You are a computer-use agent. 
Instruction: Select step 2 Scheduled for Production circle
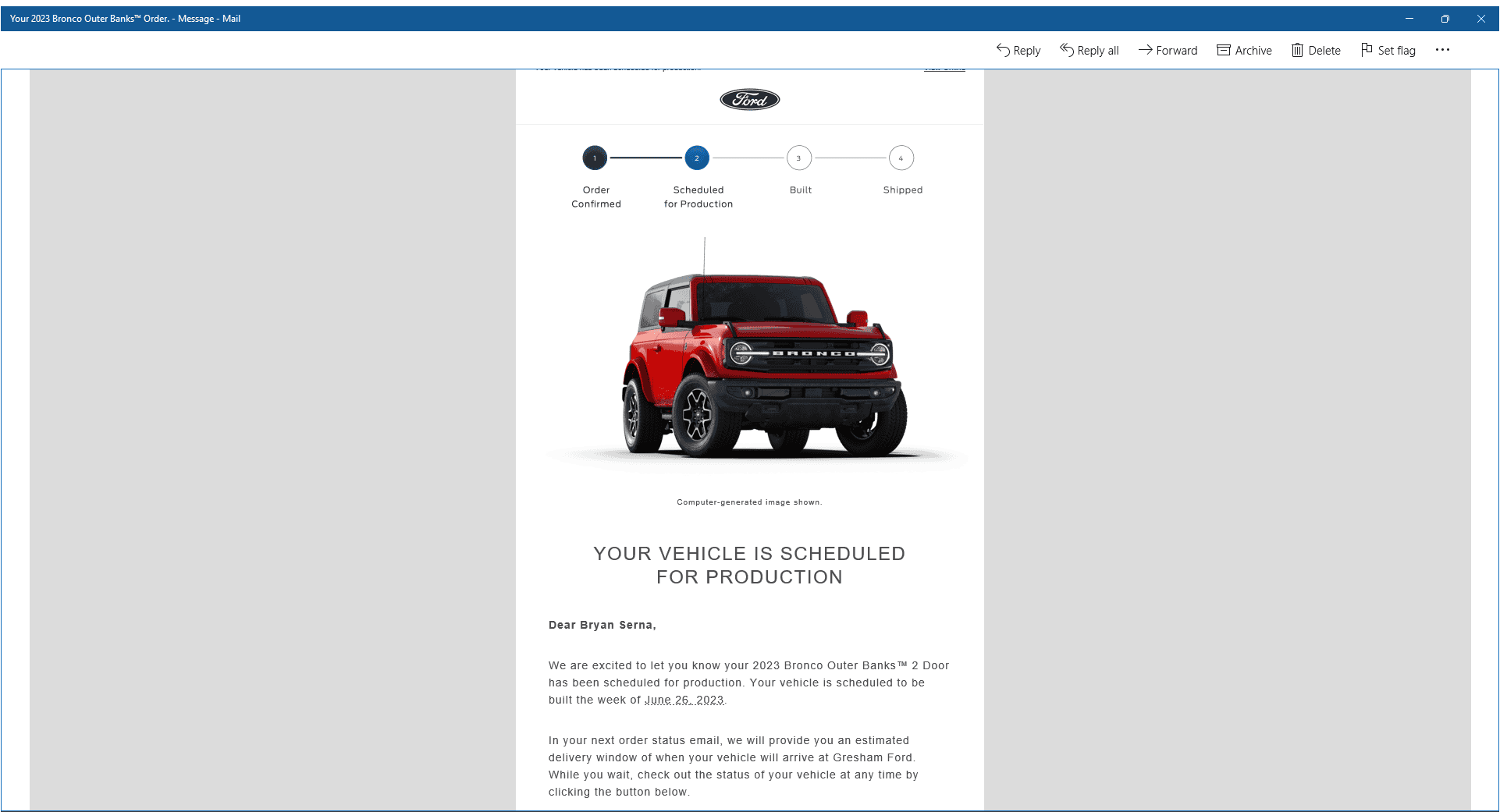(x=697, y=158)
